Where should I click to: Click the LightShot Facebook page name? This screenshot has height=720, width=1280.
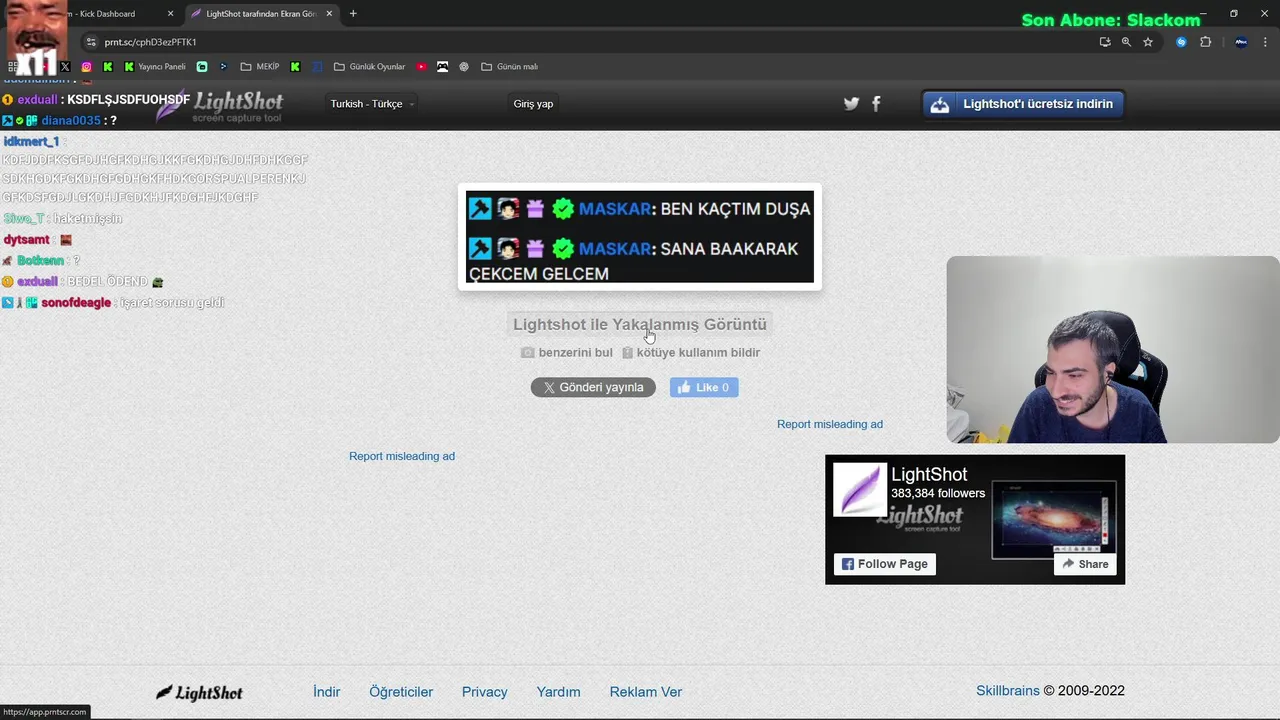tap(929, 475)
